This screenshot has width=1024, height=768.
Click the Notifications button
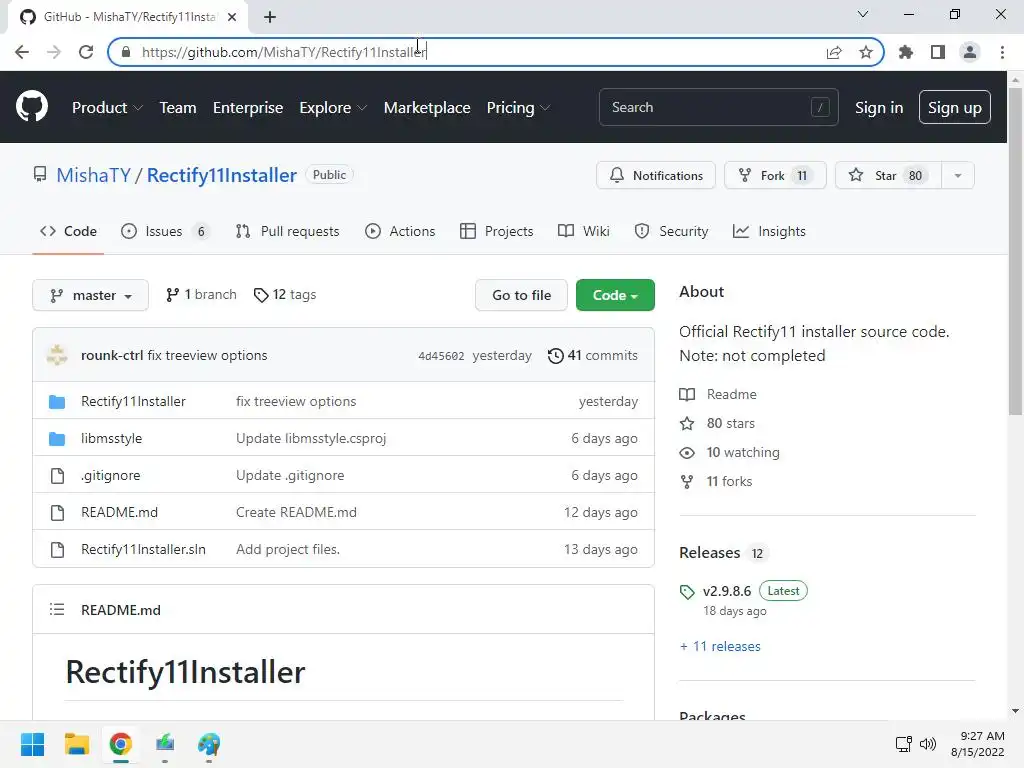click(x=656, y=176)
